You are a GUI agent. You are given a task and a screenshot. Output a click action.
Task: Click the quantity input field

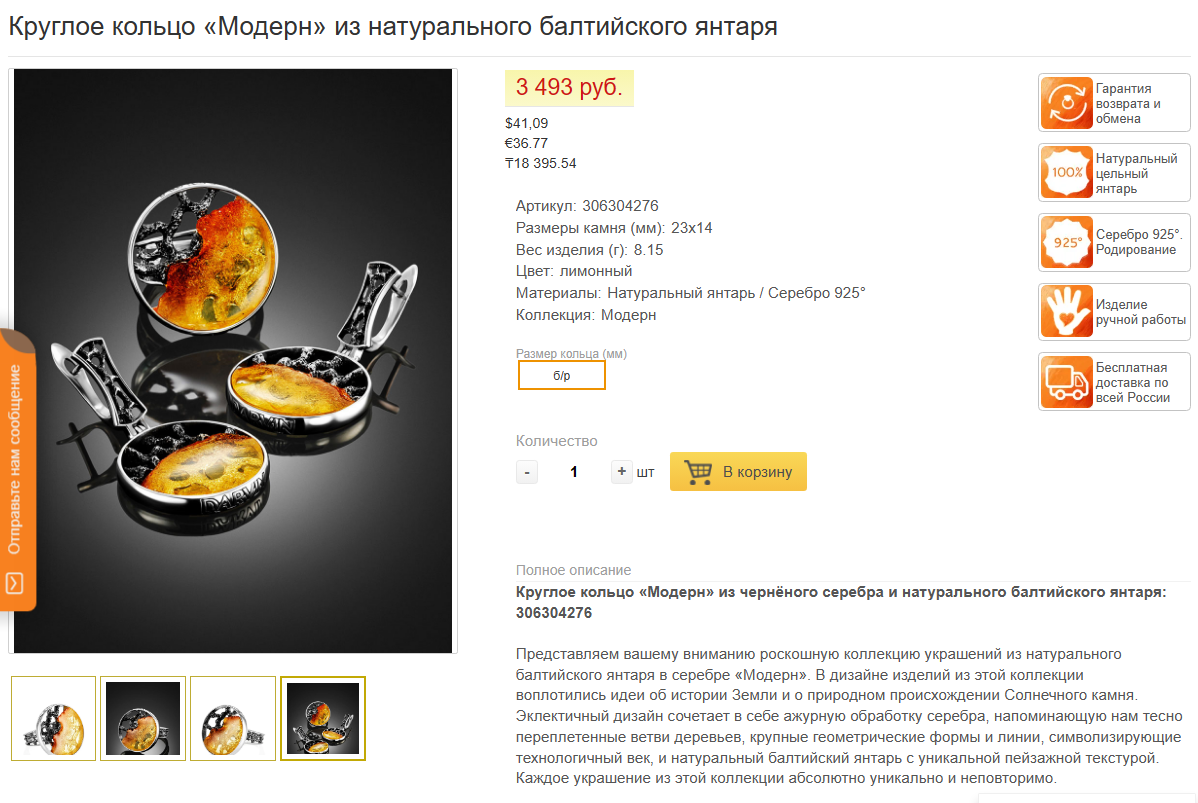(x=574, y=472)
